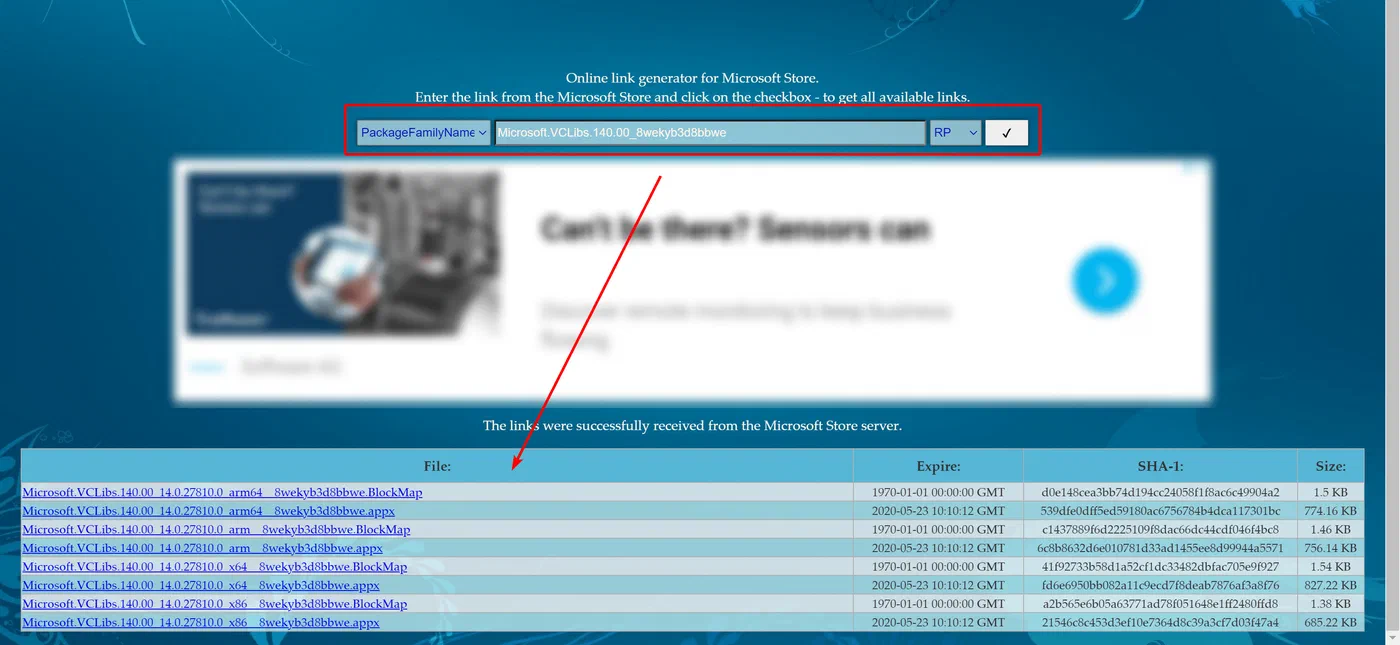This screenshot has width=1400, height=645.
Task: Download the x64 appx package link
Action: tap(201, 585)
